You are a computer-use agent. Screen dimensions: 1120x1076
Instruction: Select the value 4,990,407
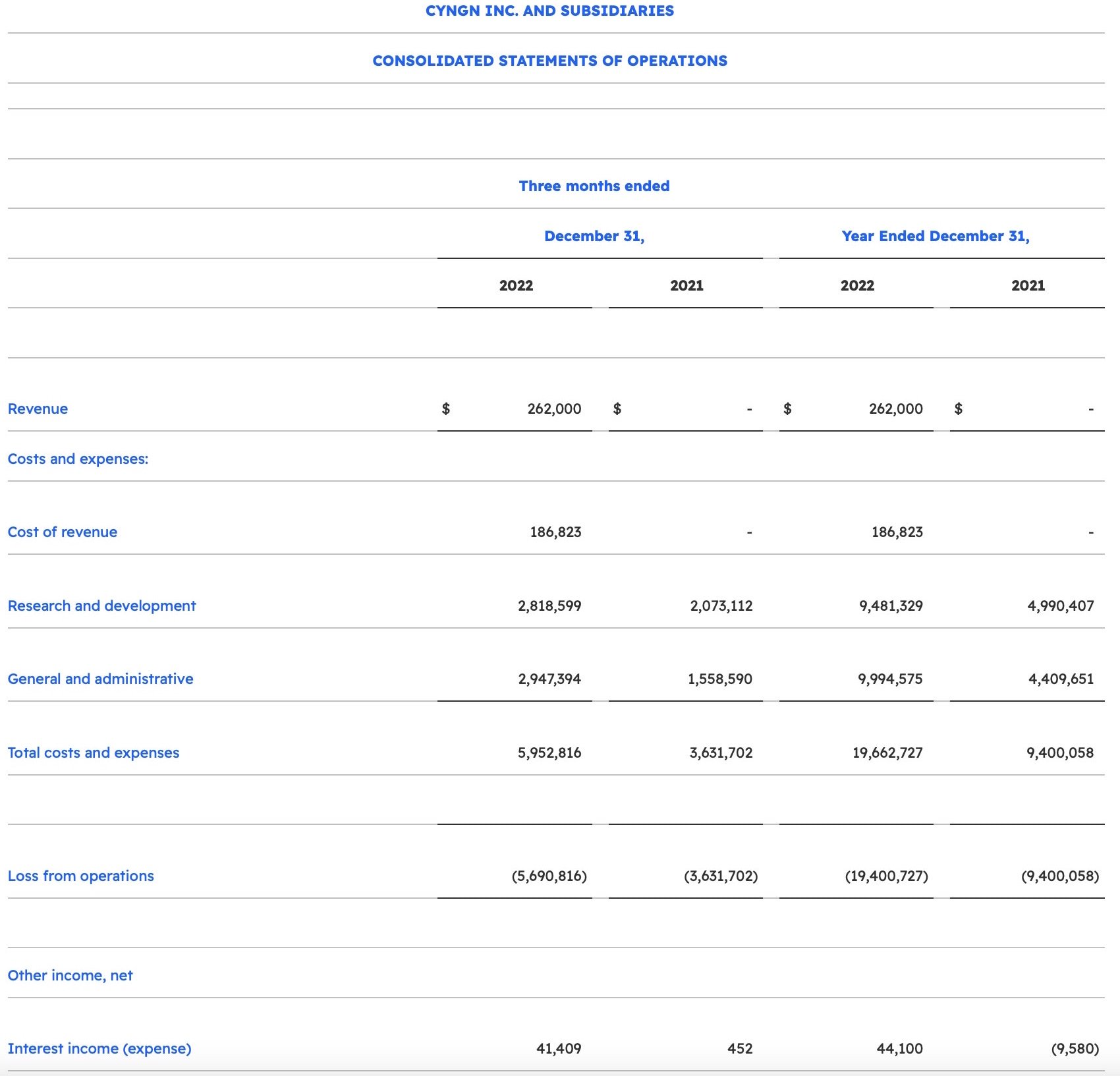(1061, 606)
